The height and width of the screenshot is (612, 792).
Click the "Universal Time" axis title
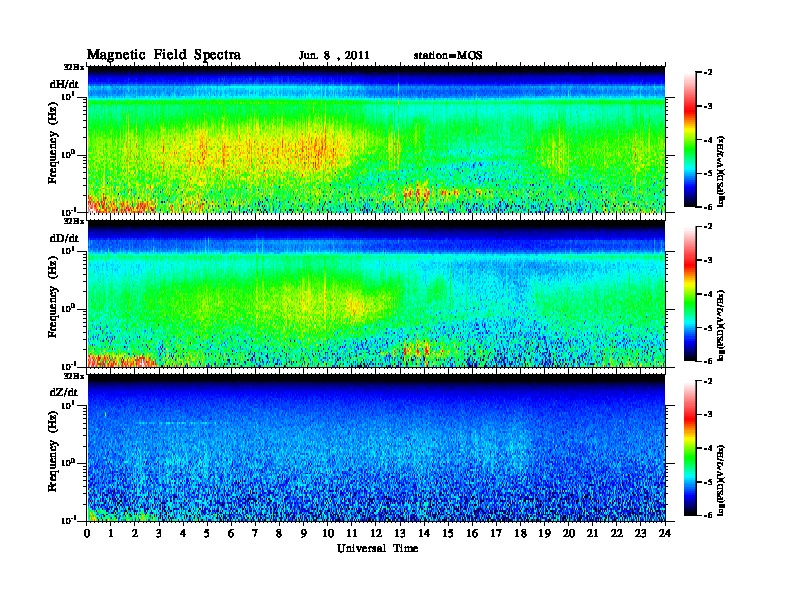click(x=377, y=548)
